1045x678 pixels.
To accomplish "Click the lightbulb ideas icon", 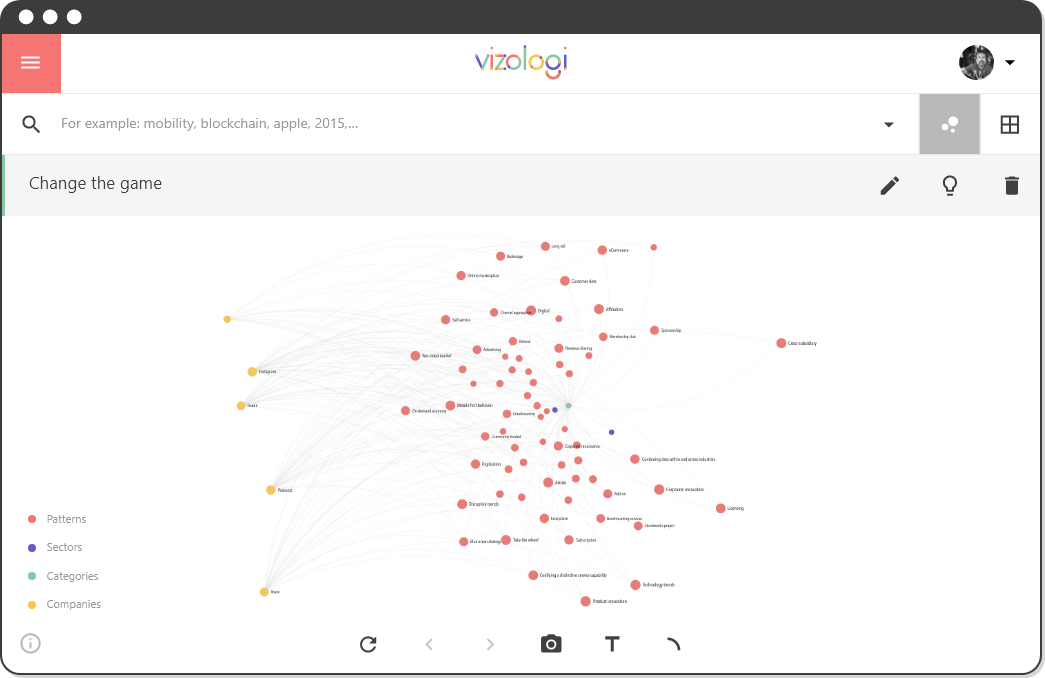I will point(950,185).
